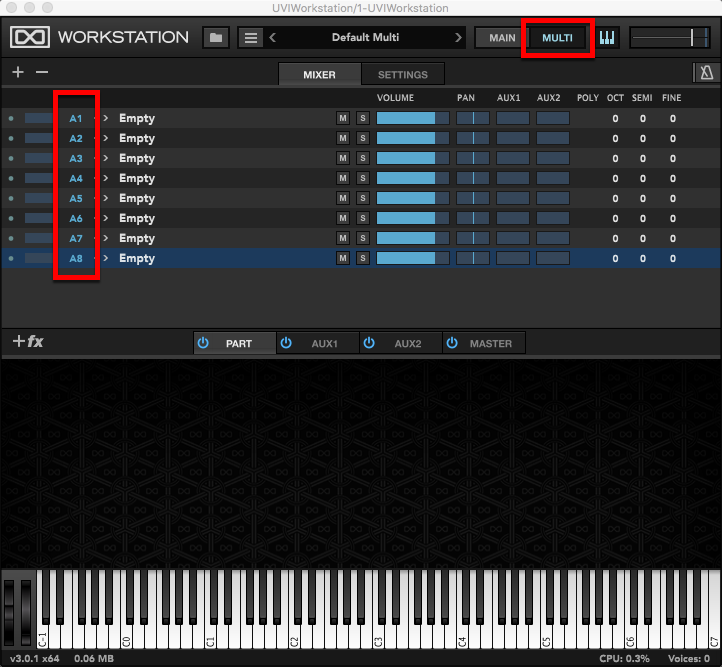Mute part A6
Screen dimensions: 722x667
click(x=343, y=218)
